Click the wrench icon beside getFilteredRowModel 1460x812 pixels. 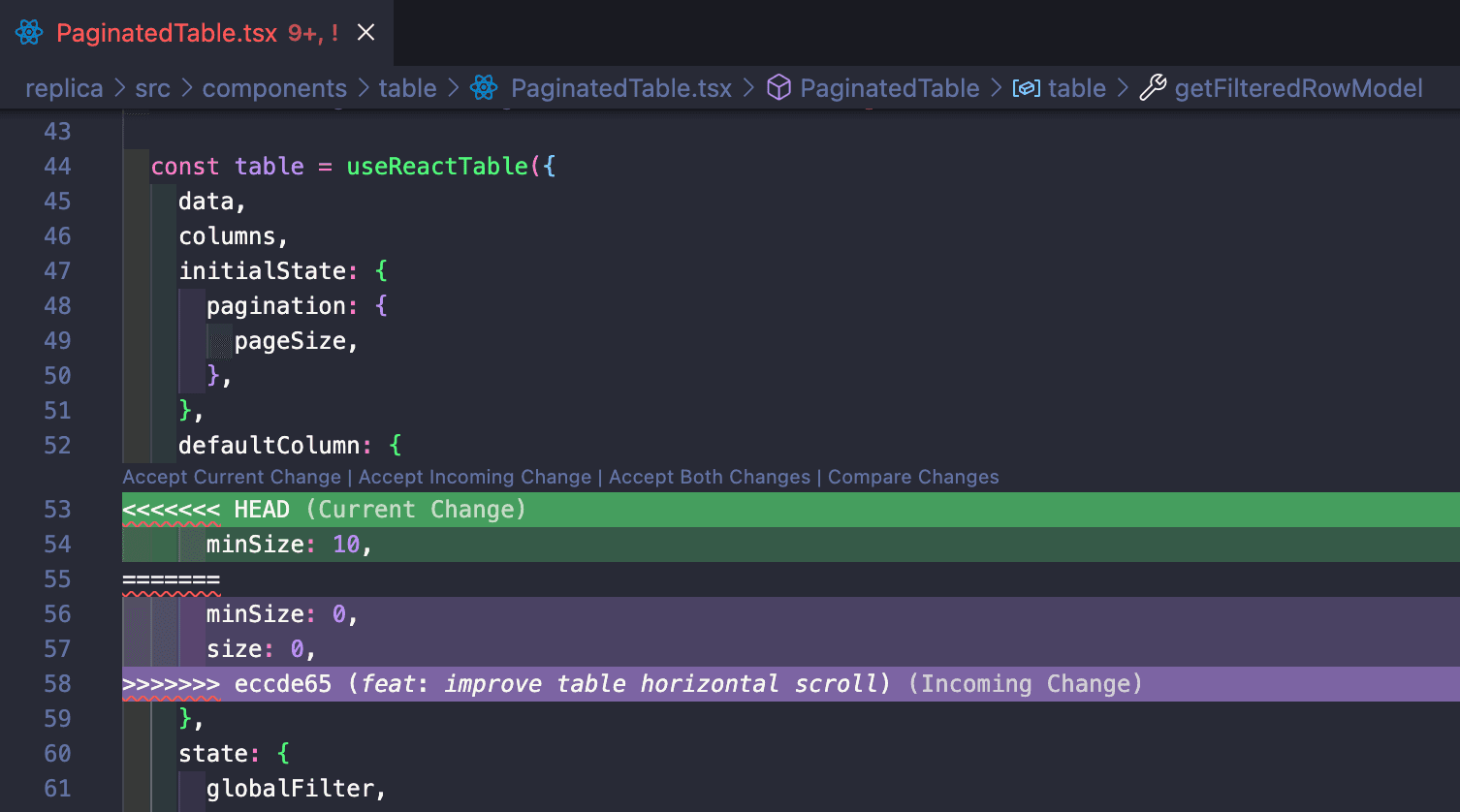tap(1153, 88)
